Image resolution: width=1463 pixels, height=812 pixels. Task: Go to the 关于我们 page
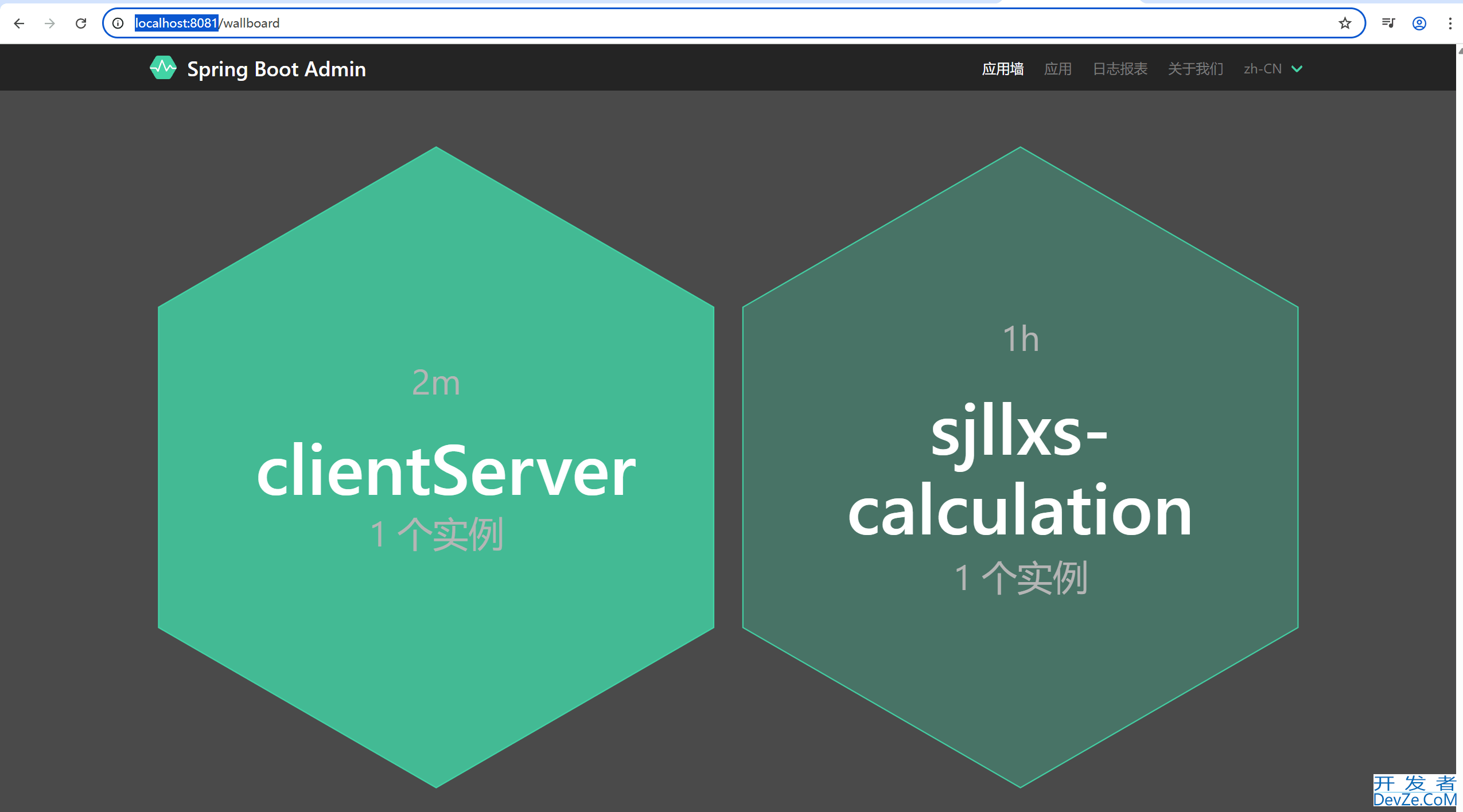coord(1195,69)
